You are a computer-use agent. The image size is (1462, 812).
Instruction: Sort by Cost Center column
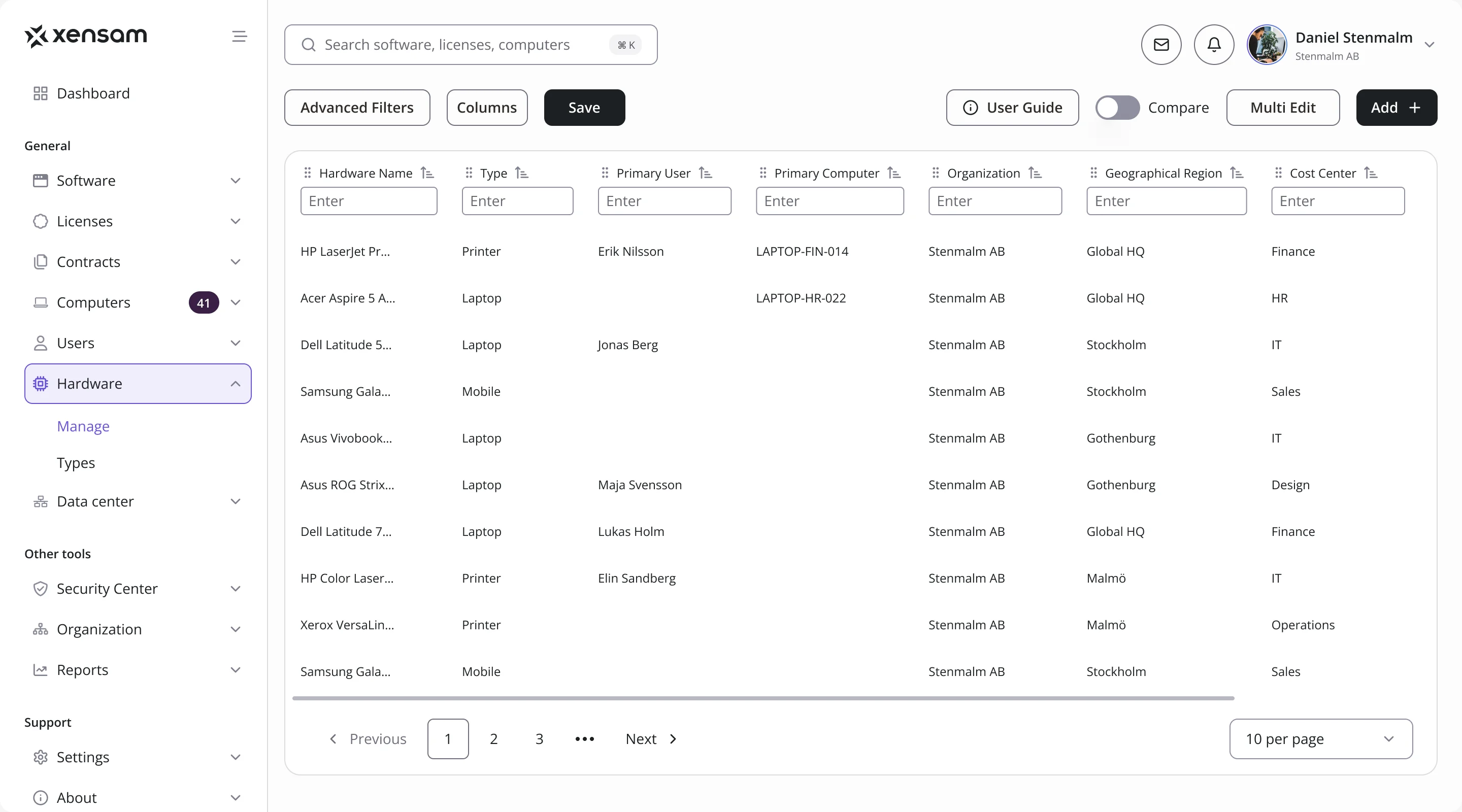tap(1371, 173)
